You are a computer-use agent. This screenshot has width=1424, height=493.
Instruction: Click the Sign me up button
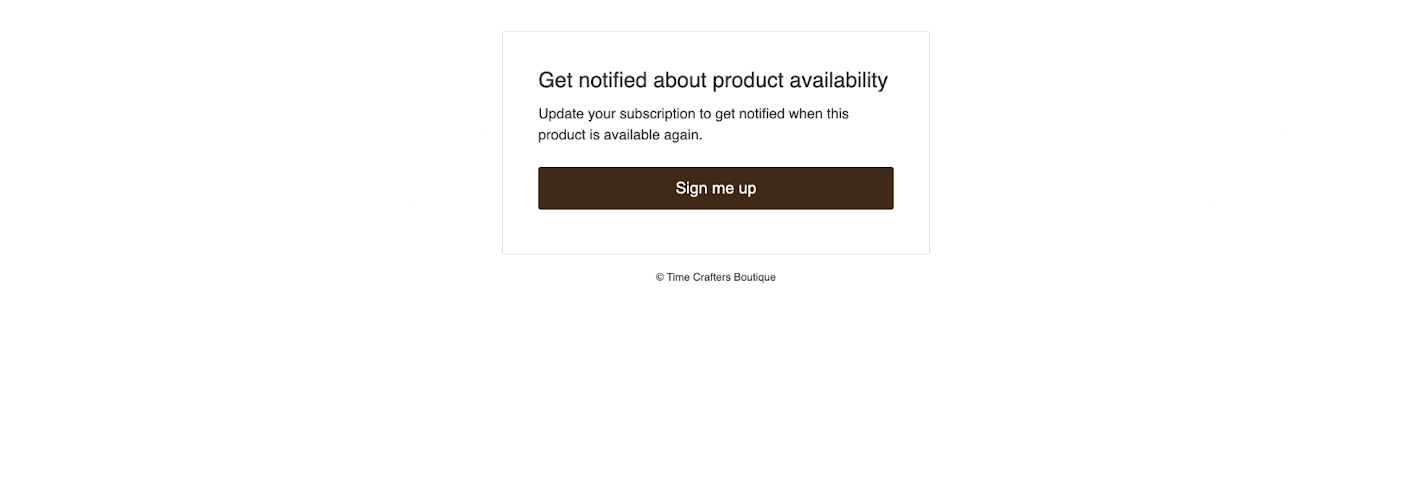[715, 188]
